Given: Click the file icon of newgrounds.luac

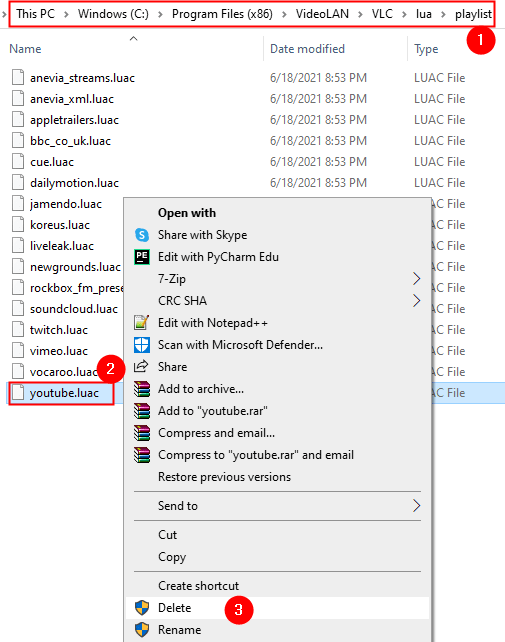Looking at the screenshot, I should (18, 267).
